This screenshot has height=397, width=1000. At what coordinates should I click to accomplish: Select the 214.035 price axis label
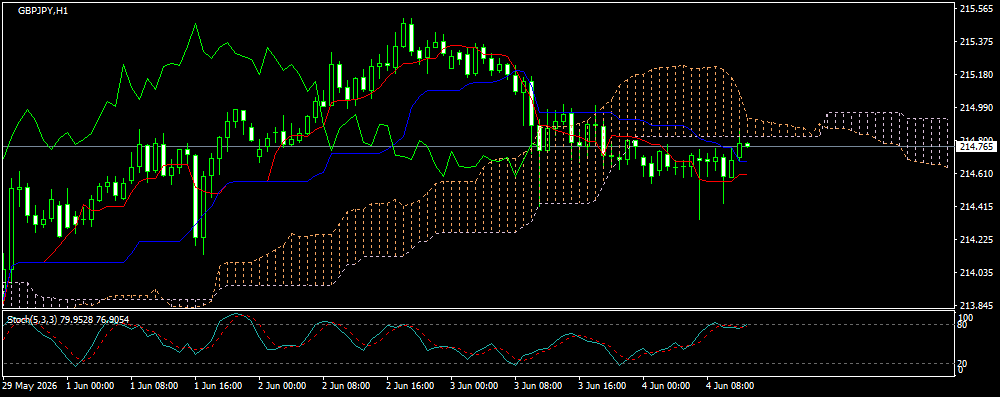(x=976, y=273)
